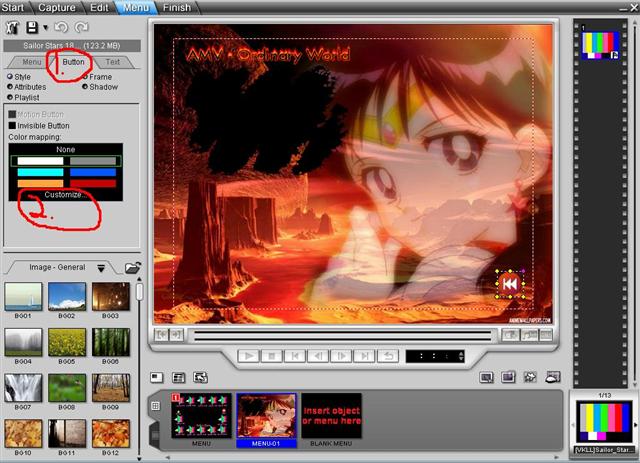This screenshot has width=640, height=463.
Task: Select the MENU-01 thumbnail
Action: coord(267,416)
